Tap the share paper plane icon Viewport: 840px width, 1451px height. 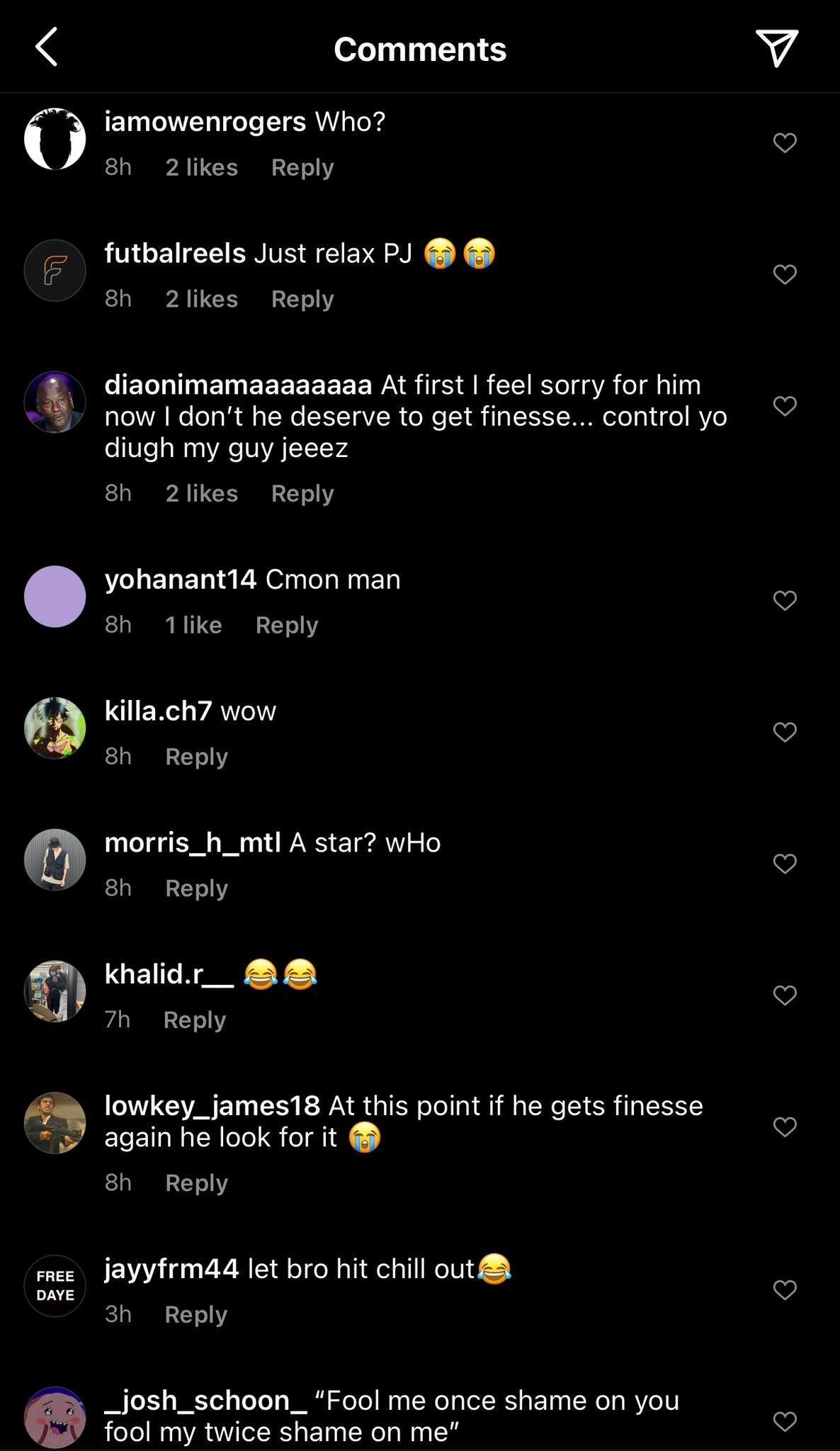click(x=777, y=47)
